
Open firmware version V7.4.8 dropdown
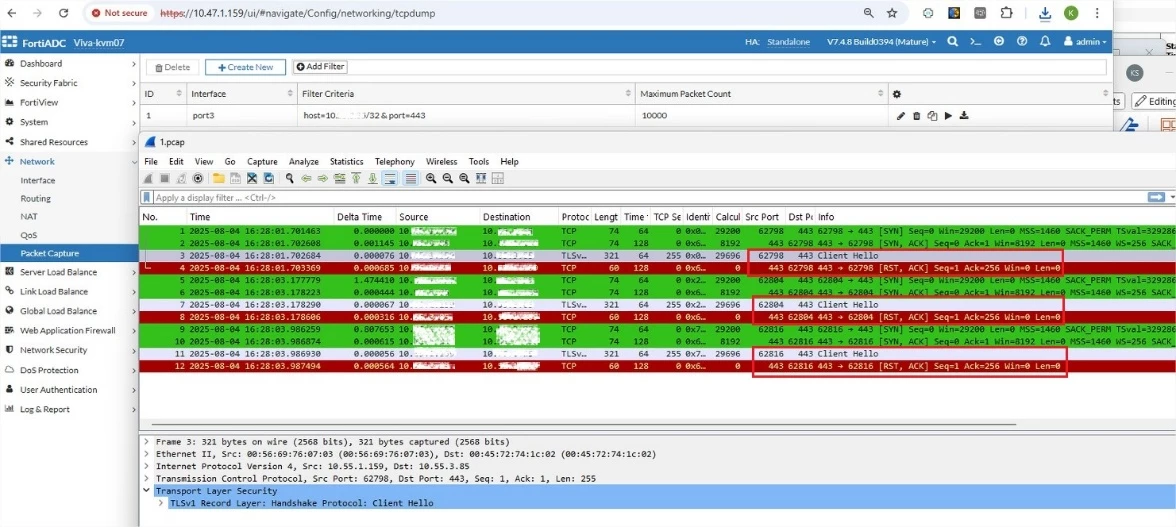pyautogui.click(x=881, y=42)
